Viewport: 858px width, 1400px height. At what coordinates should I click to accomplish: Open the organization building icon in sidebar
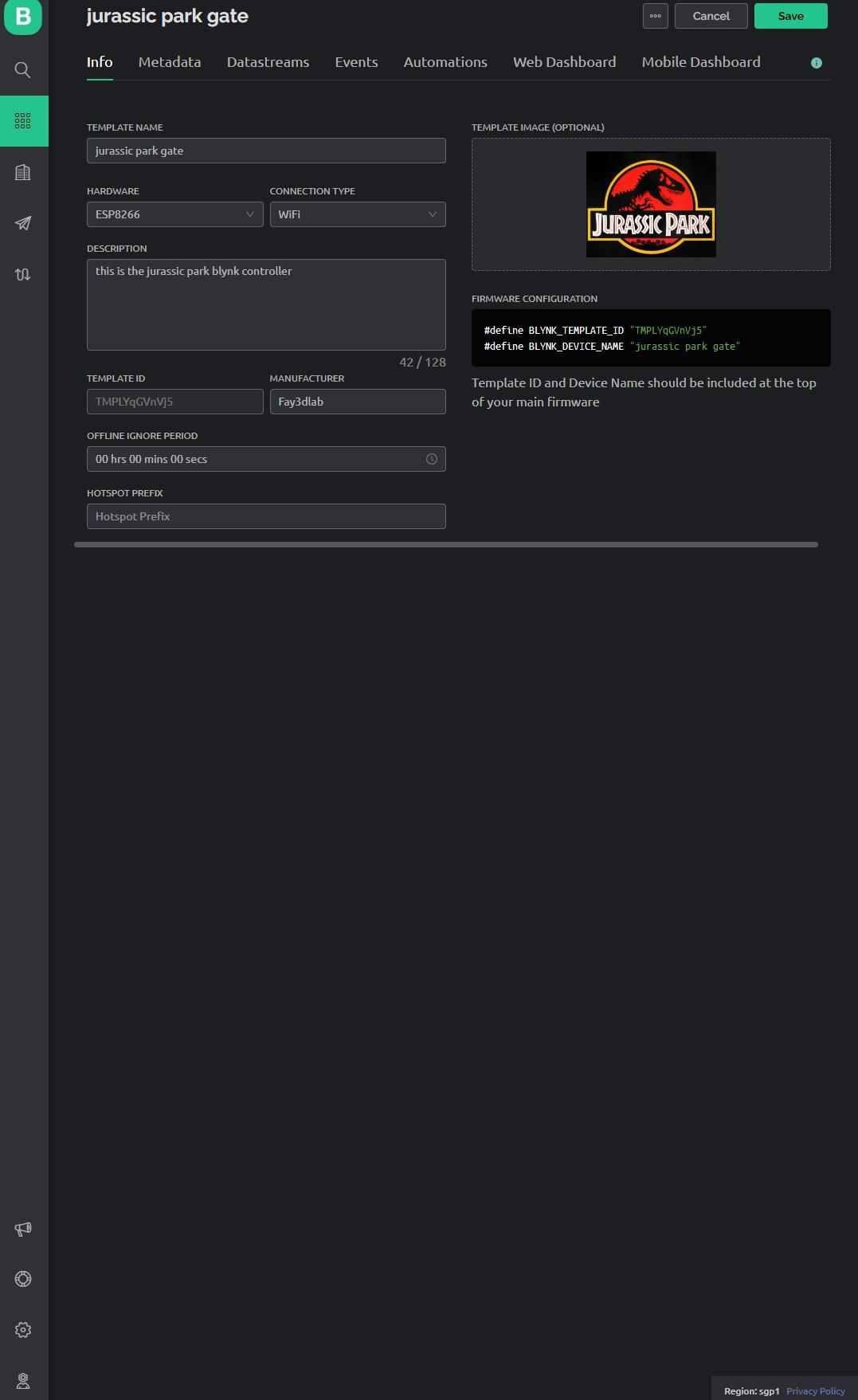click(x=23, y=172)
